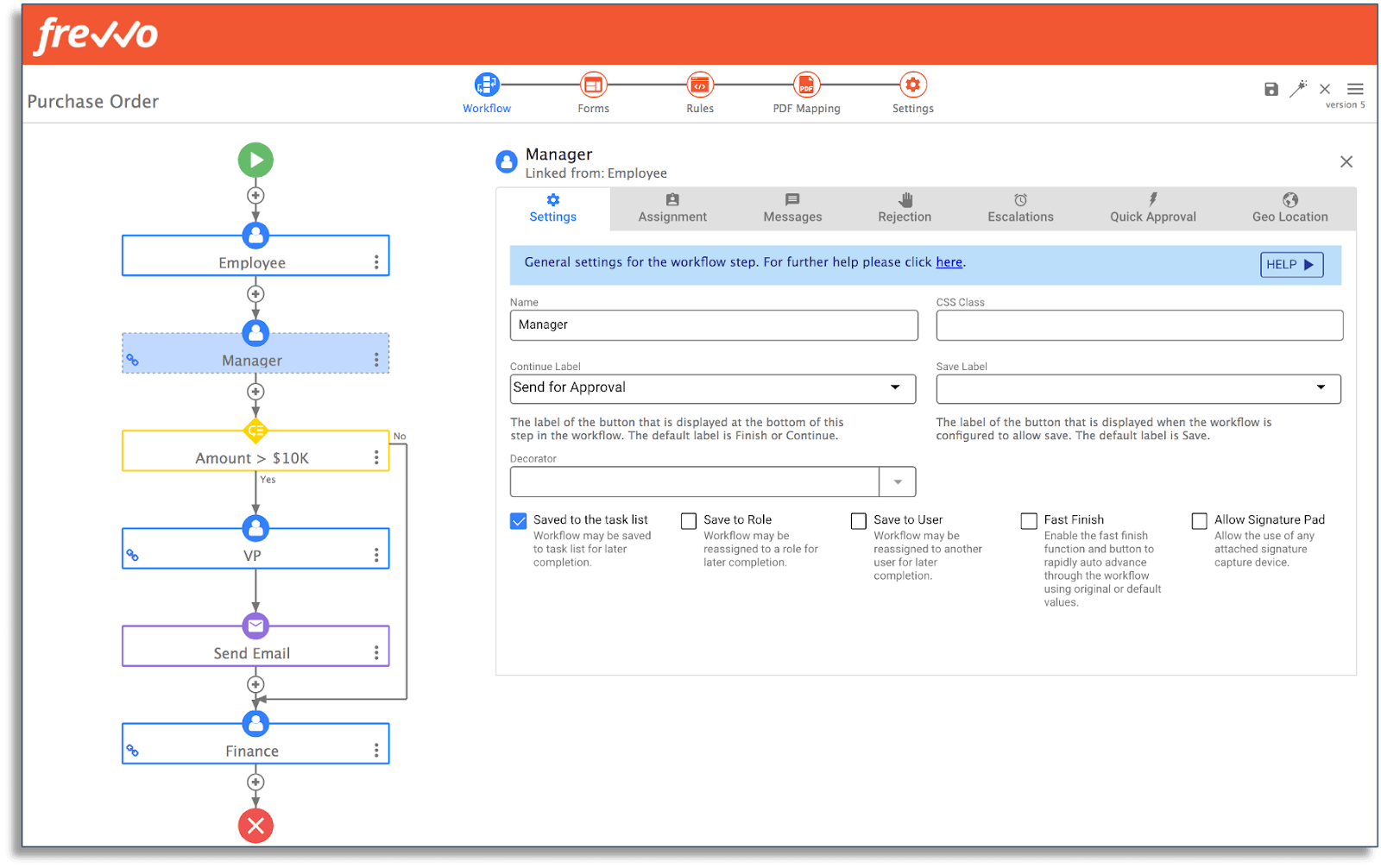Image resolution: width=1381 pixels, height=868 pixels.
Task: Click the 'here' link for further help
Action: (x=949, y=261)
